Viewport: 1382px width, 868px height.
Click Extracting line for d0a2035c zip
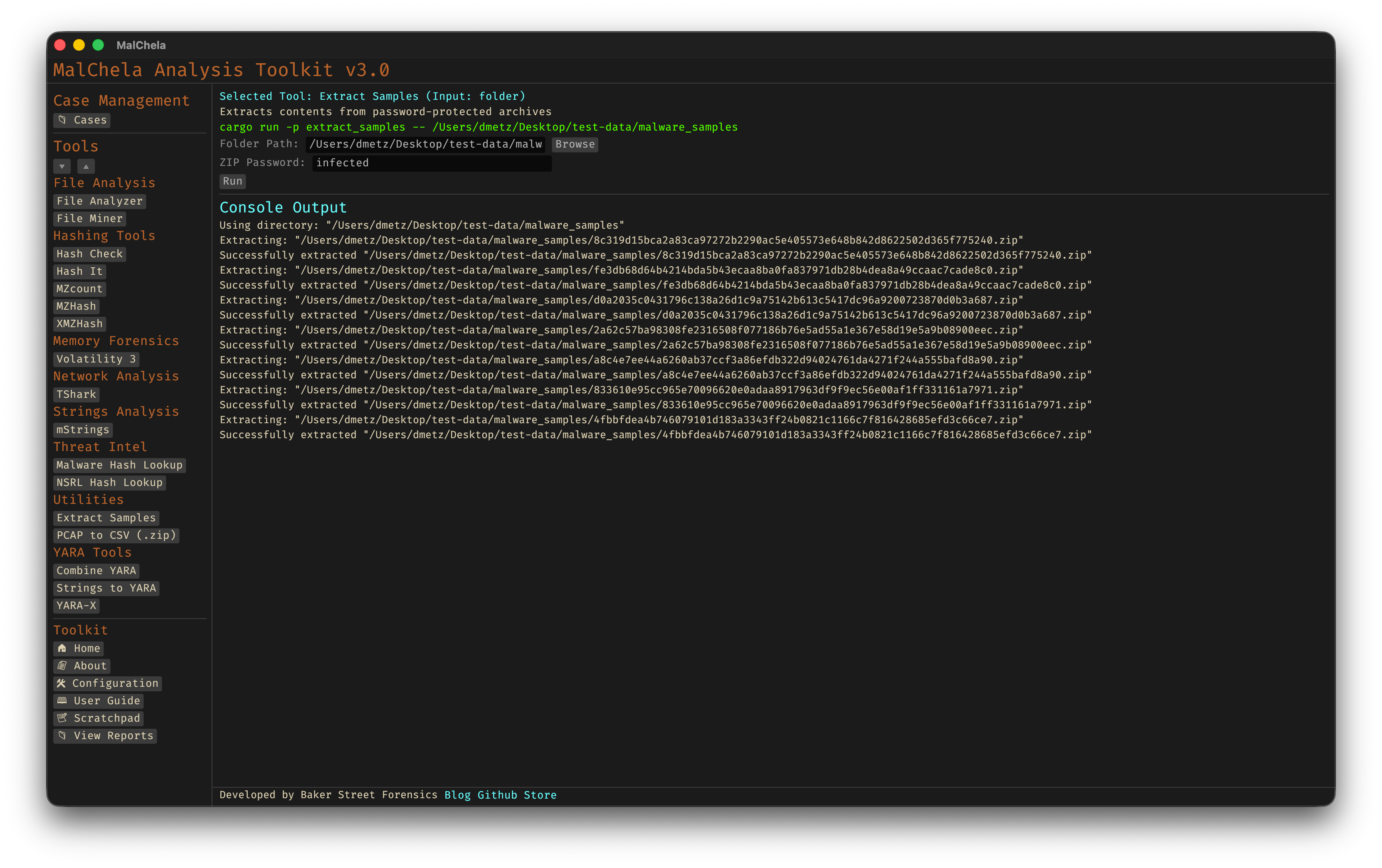(x=622, y=300)
